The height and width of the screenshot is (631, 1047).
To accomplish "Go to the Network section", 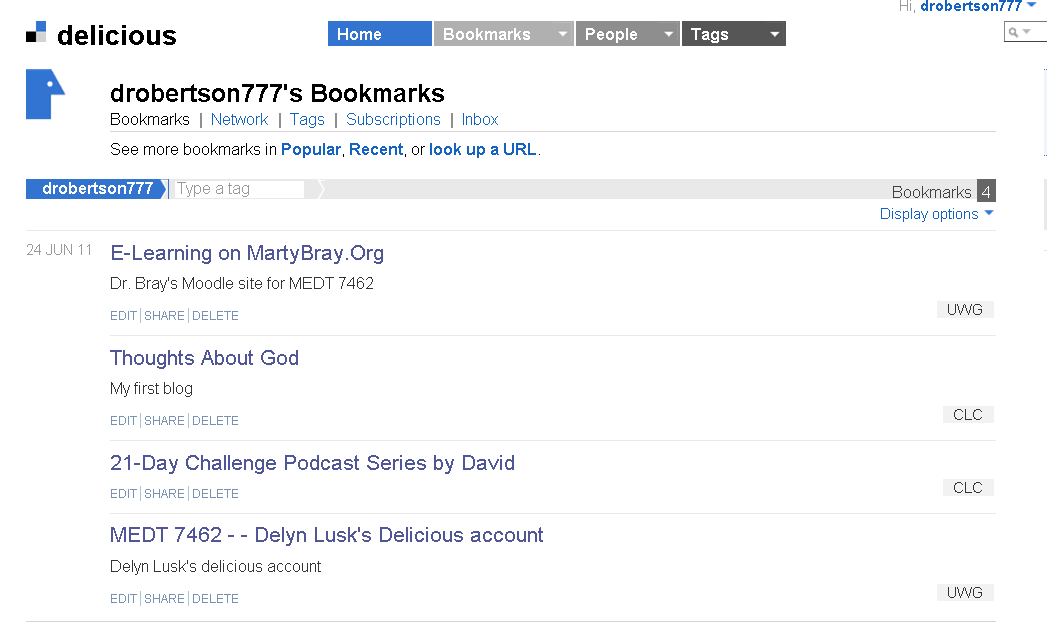I will [239, 119].
